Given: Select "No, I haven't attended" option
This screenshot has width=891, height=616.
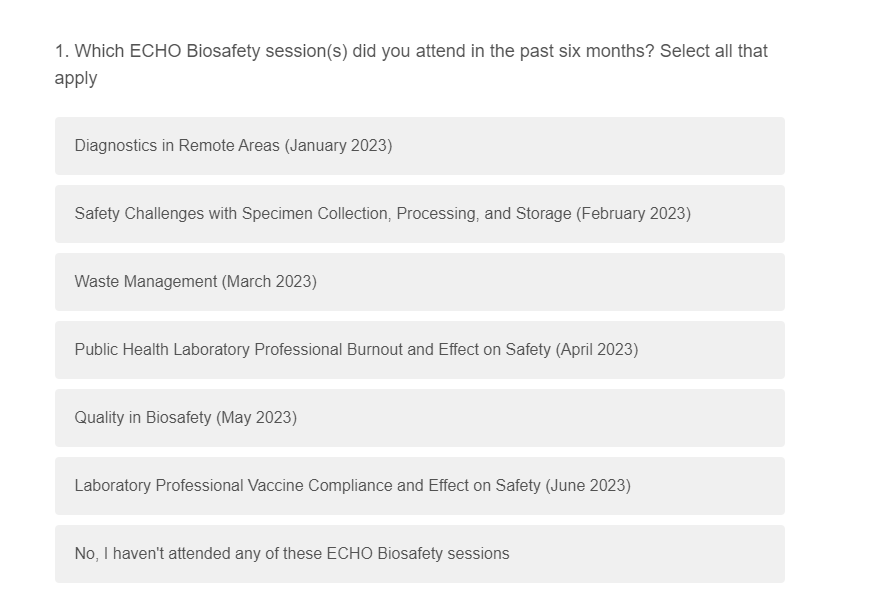Looking at the screenshot, I should (x=292, y=554).
